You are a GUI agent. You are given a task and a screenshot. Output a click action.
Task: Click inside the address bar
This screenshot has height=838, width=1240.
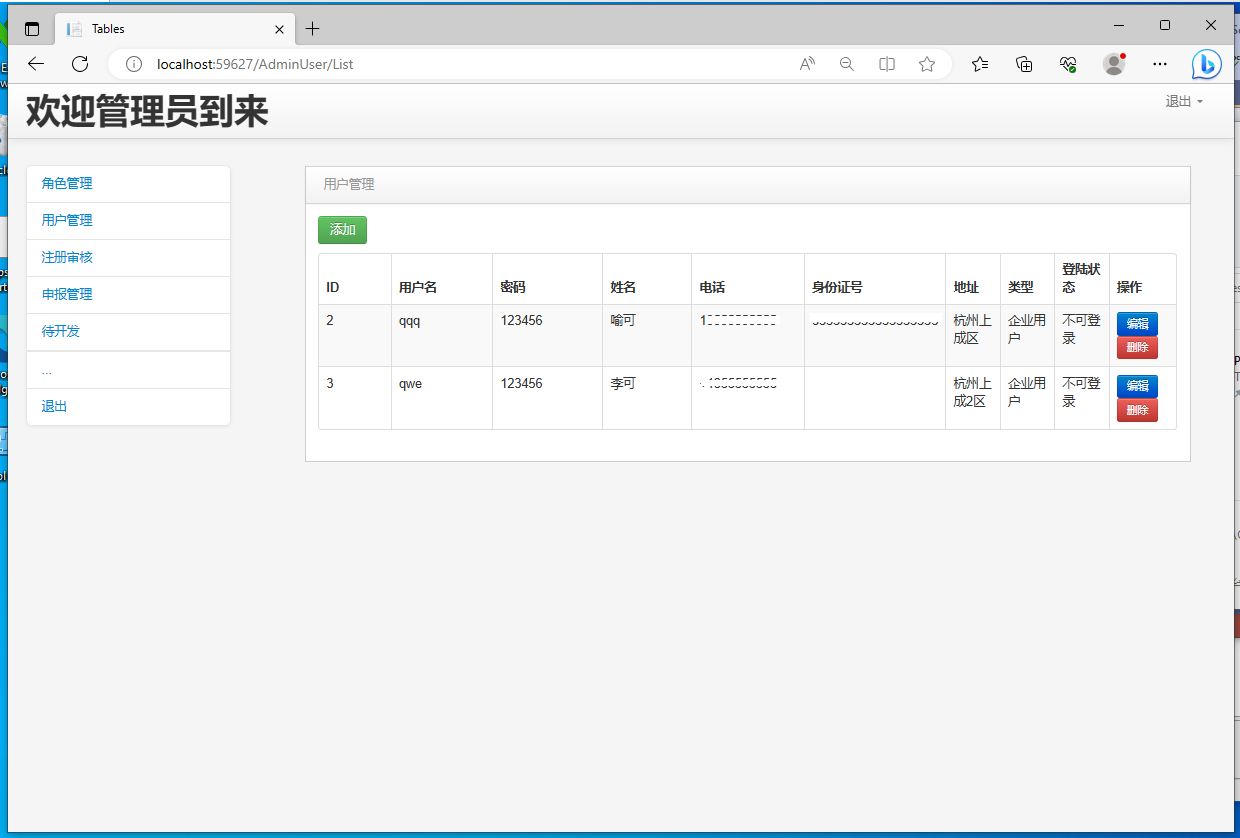[x=450, y=64]
